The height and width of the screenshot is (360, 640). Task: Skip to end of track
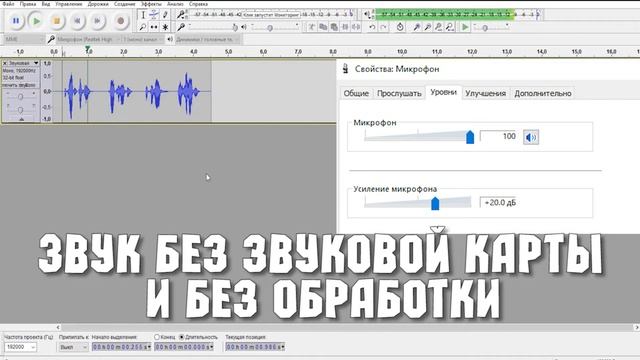[x=98, y=21]
